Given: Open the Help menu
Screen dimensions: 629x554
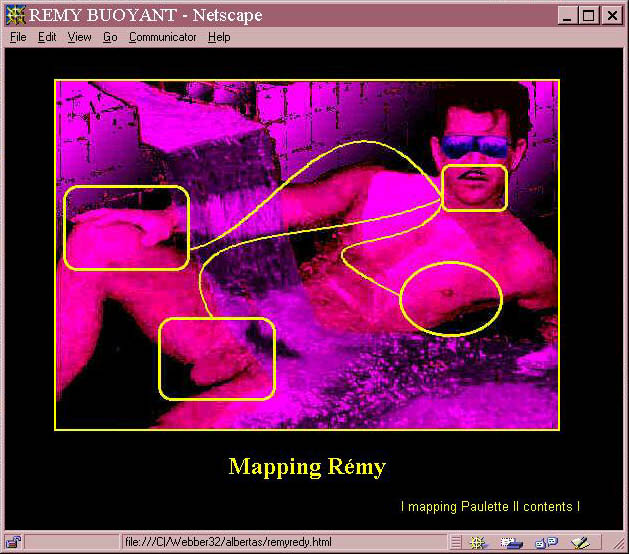Looking at the screenshot, I should point(219,37).
